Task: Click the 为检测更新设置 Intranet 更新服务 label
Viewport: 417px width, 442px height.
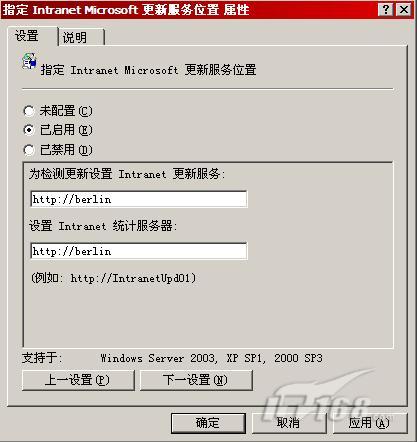Action: pyautogui.click(x=127, y=174)
